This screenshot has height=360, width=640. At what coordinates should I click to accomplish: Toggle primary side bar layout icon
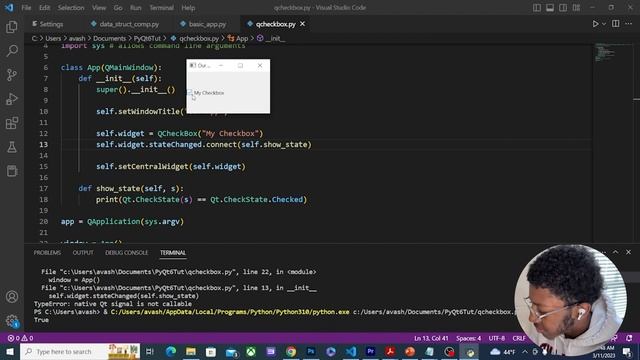click(537, 8)
